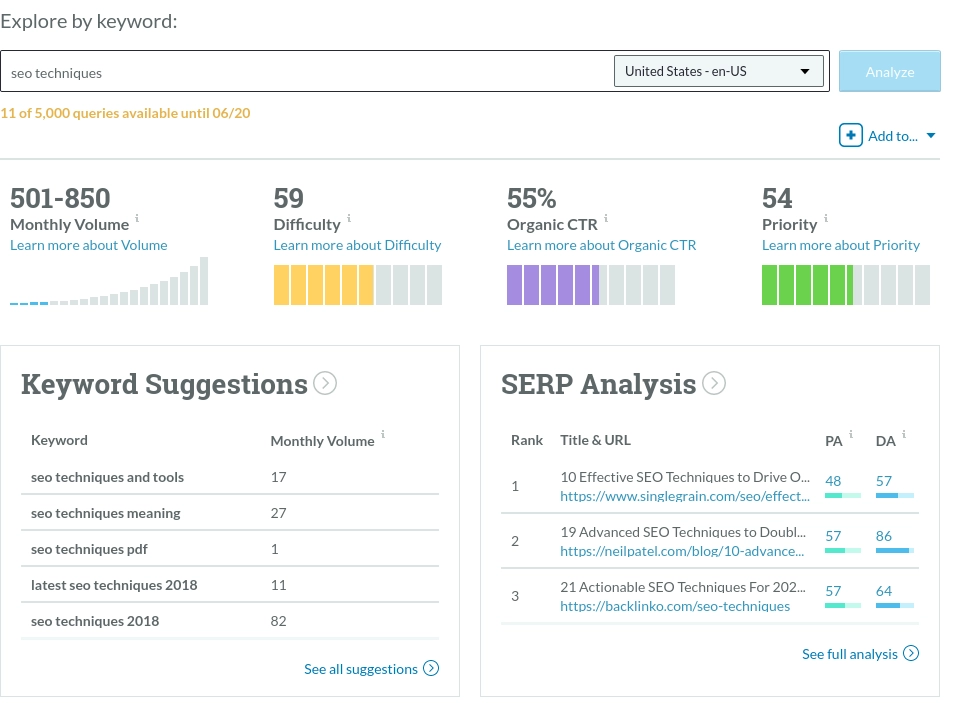Click title '10 Effective SEO Techniques to Drive O...'
959x703 pixels.
click(684, 477)
